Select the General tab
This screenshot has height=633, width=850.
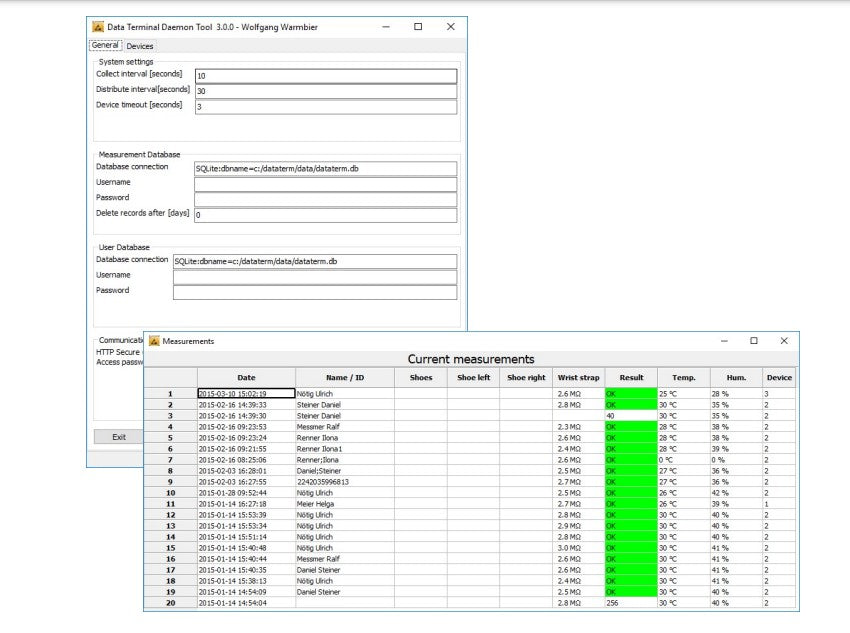pyautogui.click(x=105, y=46)
